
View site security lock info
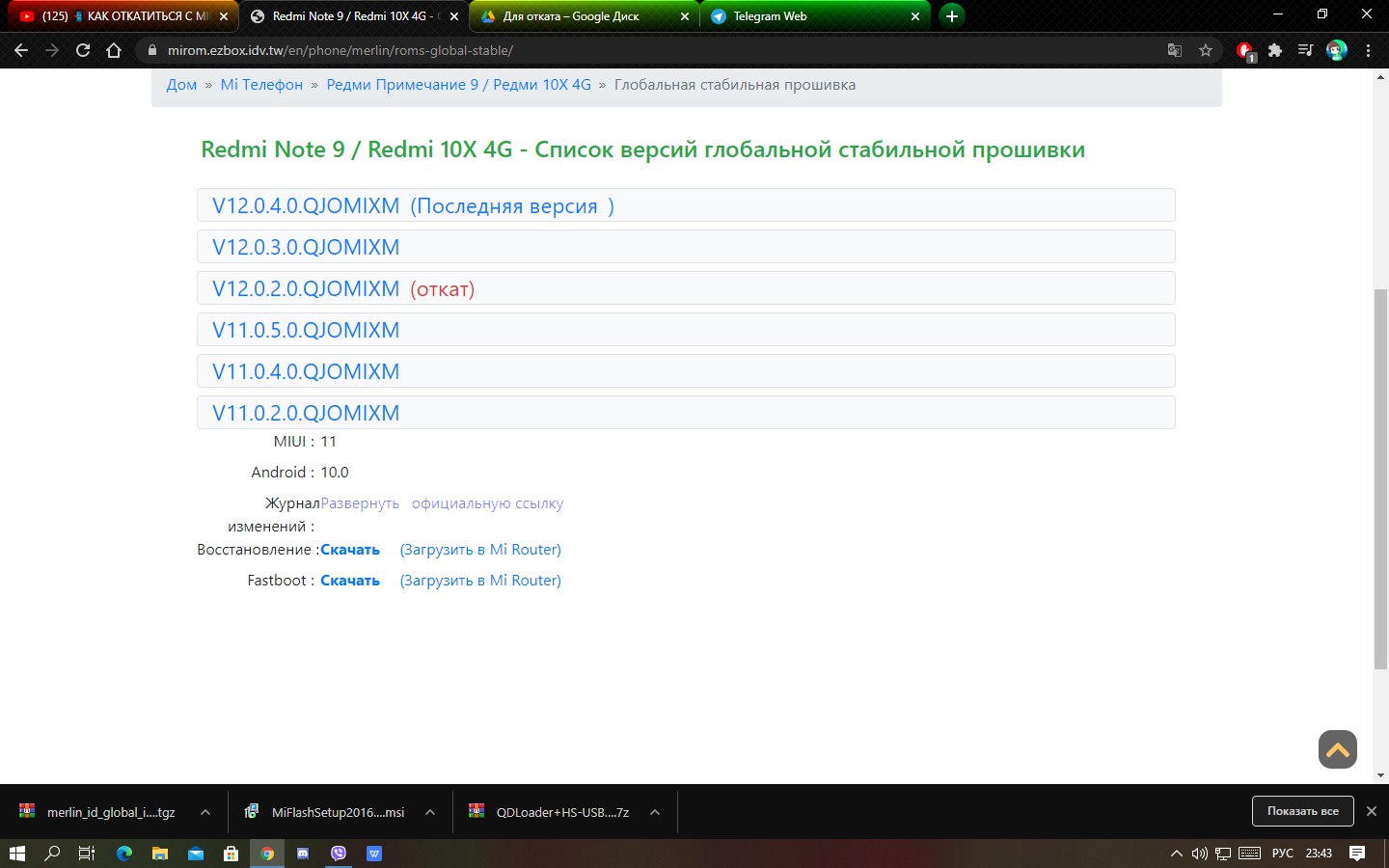(x=150, y=50)
